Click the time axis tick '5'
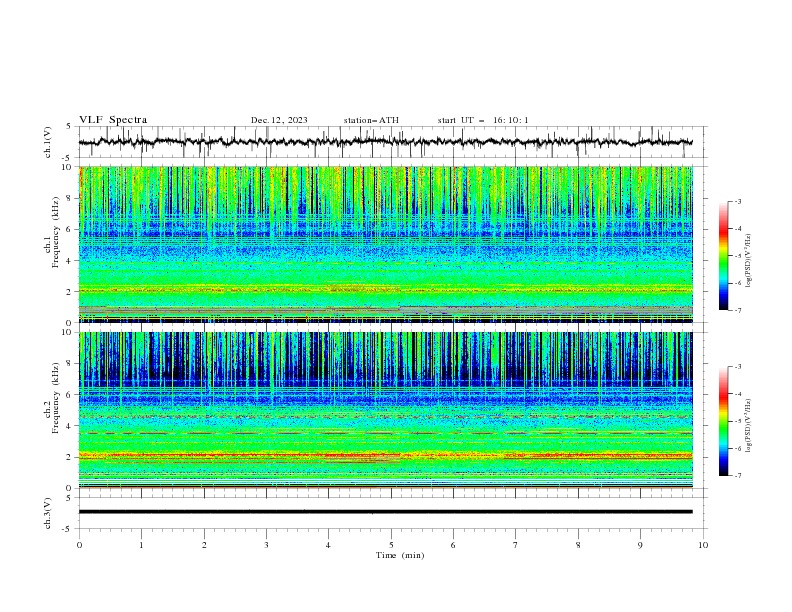The image size is (792, 612). pyautogui.click(x=391, y=545)
